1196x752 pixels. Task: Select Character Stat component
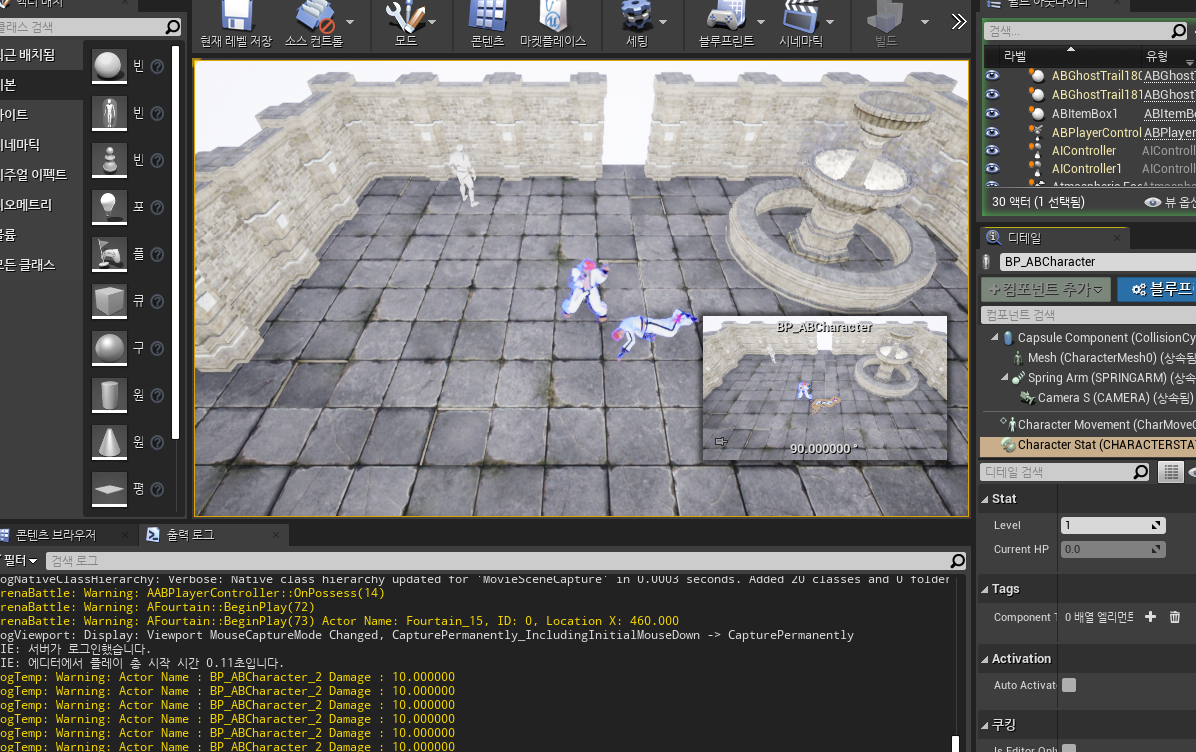point(1088,445)
